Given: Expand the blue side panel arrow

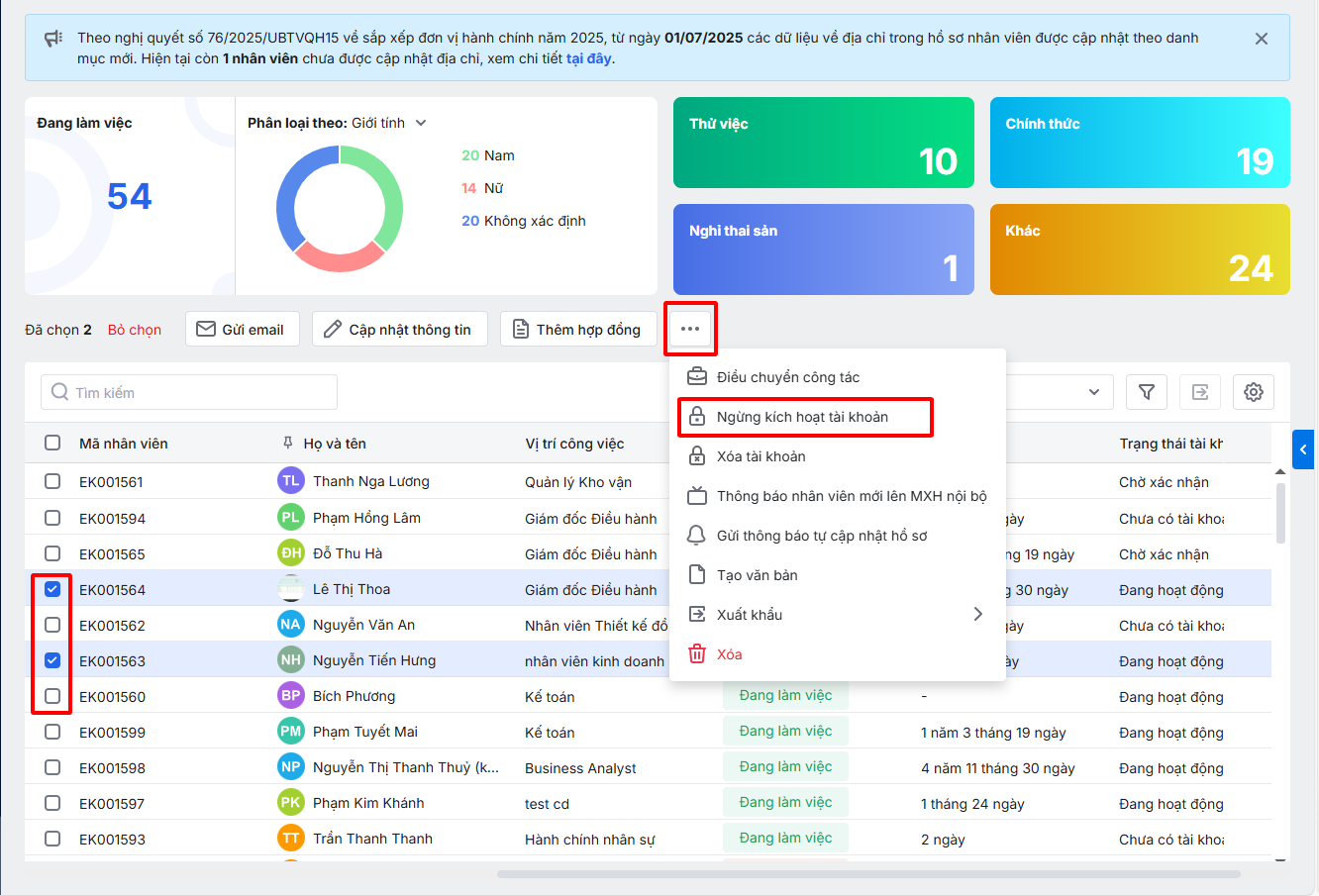Looking at the screenshot, I should [1303, 449].
